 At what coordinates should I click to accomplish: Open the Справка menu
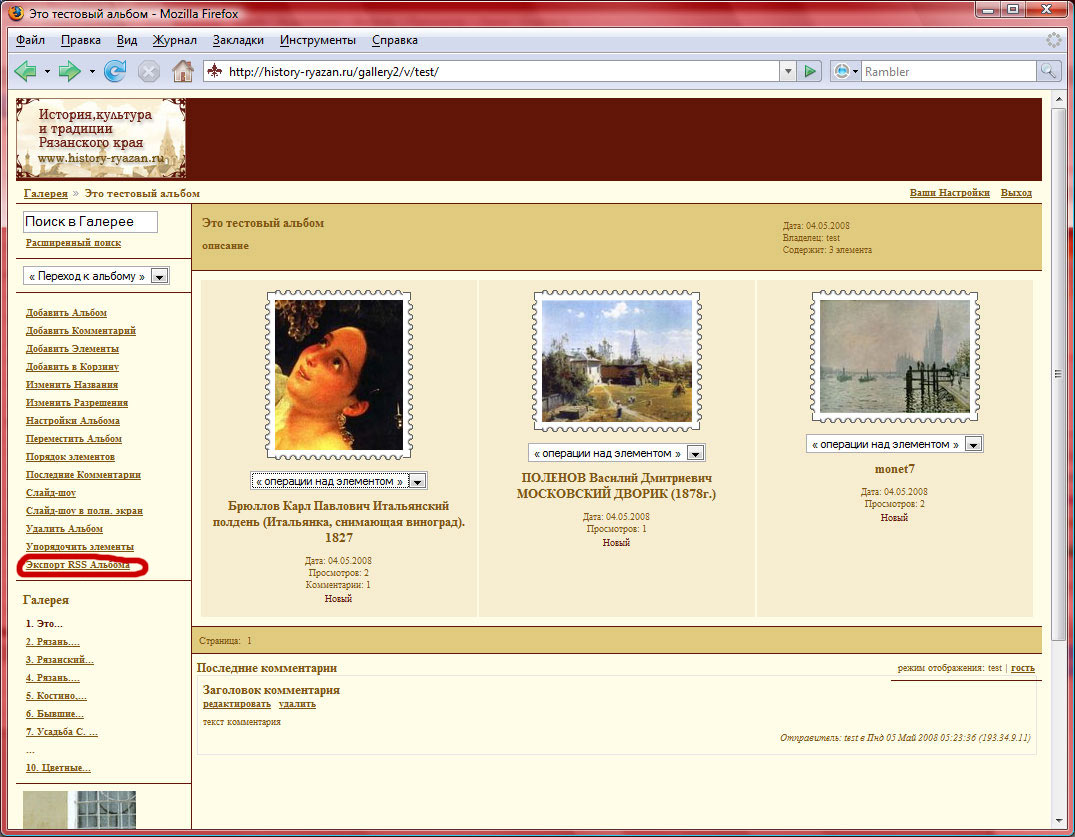395,40
